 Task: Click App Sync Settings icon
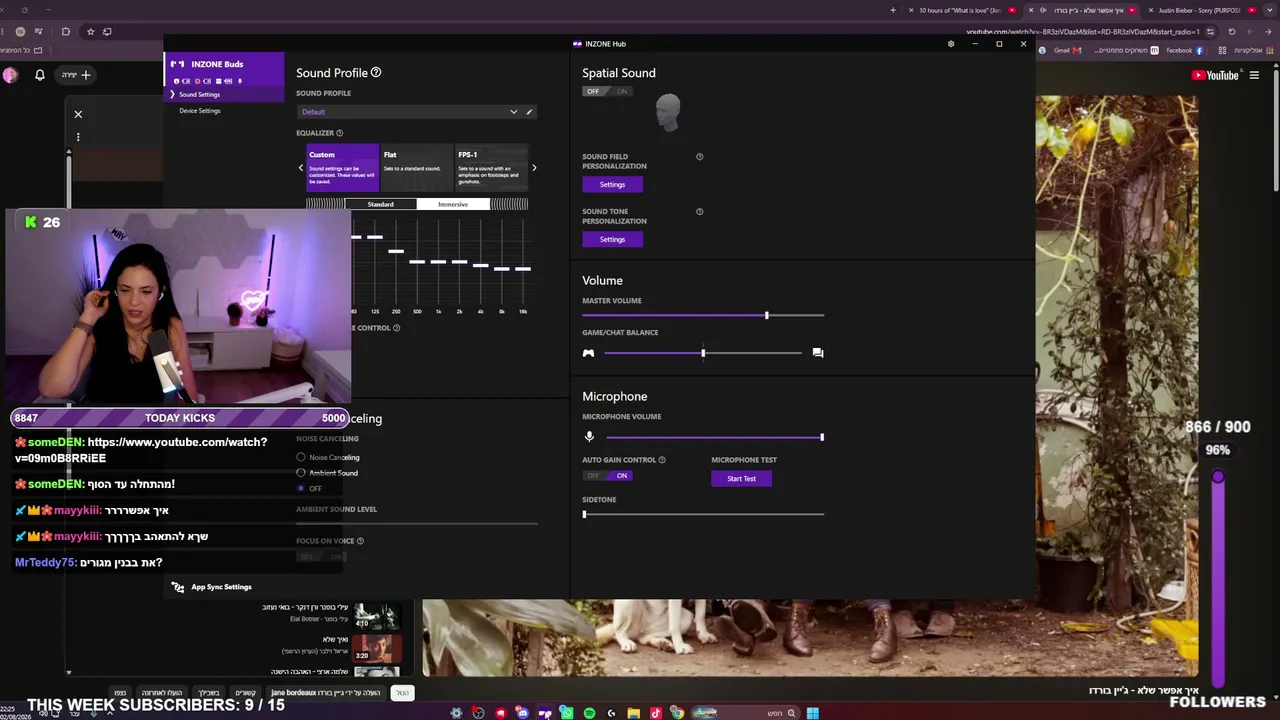point(178,587)
